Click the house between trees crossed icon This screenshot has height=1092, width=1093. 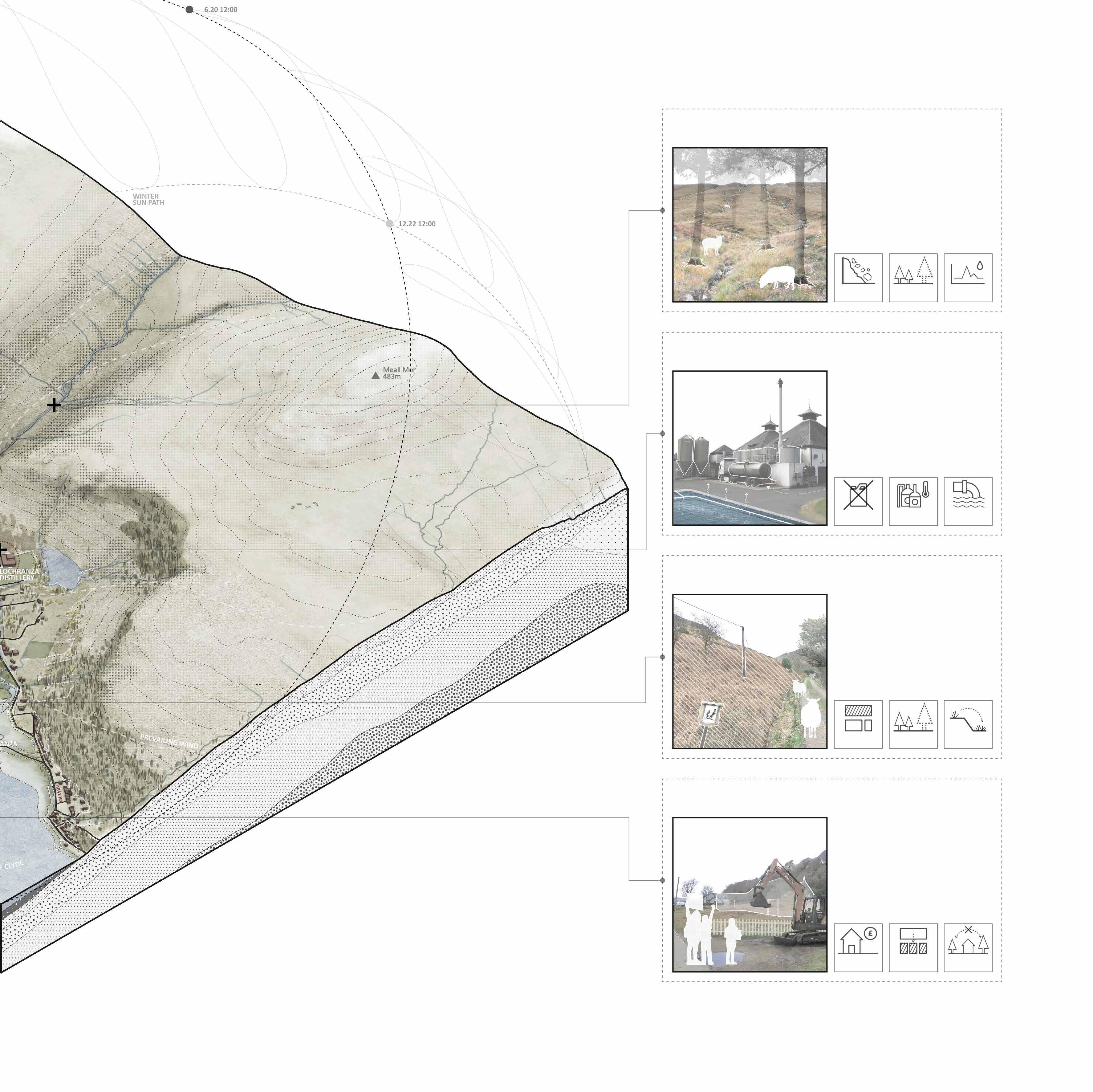coord(967,948)
